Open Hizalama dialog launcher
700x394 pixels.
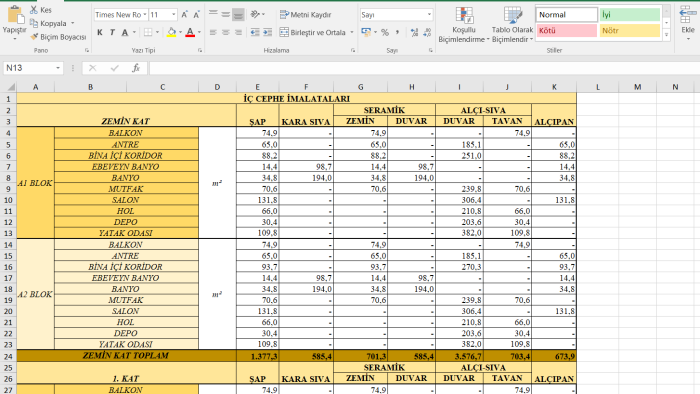(x=353, y=50)
